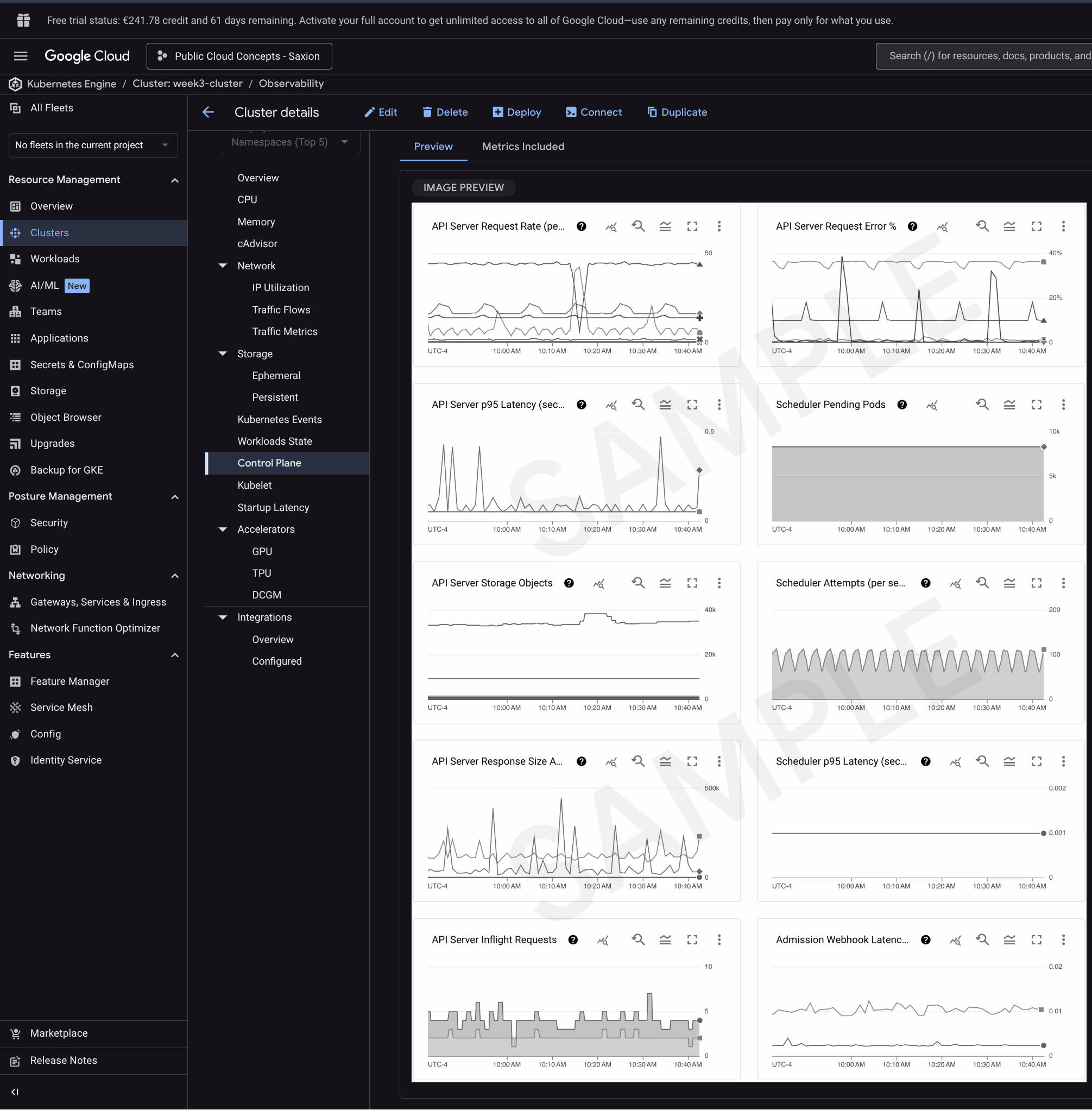Collapse the left navigation panel
The image size is (1092, 1110).
click(x=14, y=1092)
